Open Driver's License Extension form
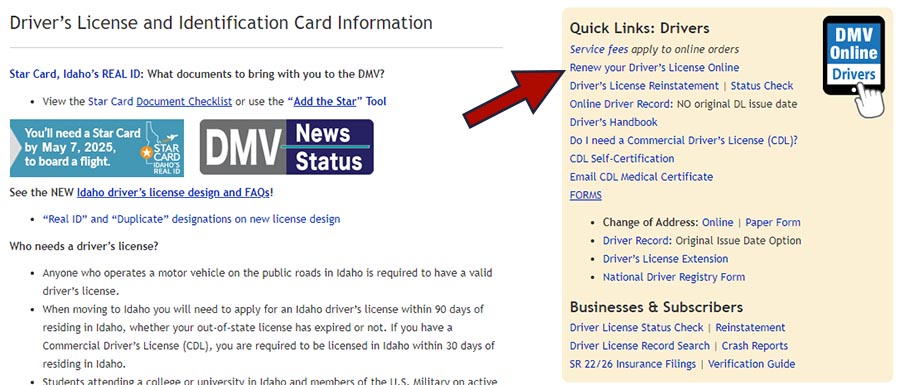900x385 pixels. 665,259
